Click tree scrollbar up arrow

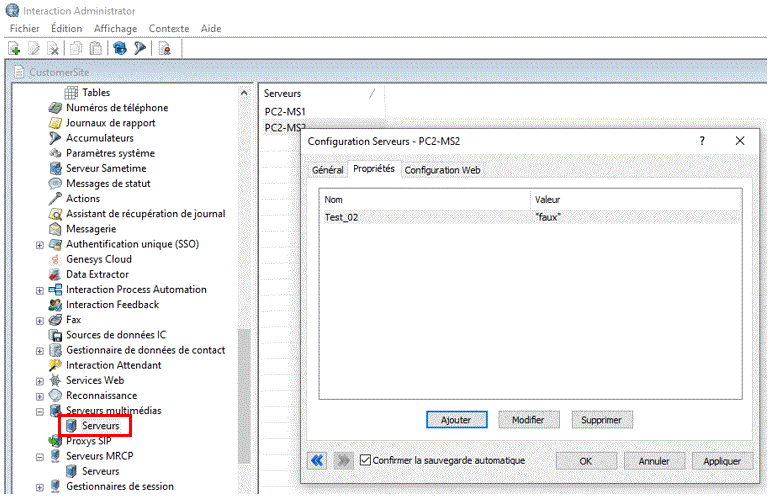(x=244, y=93)
